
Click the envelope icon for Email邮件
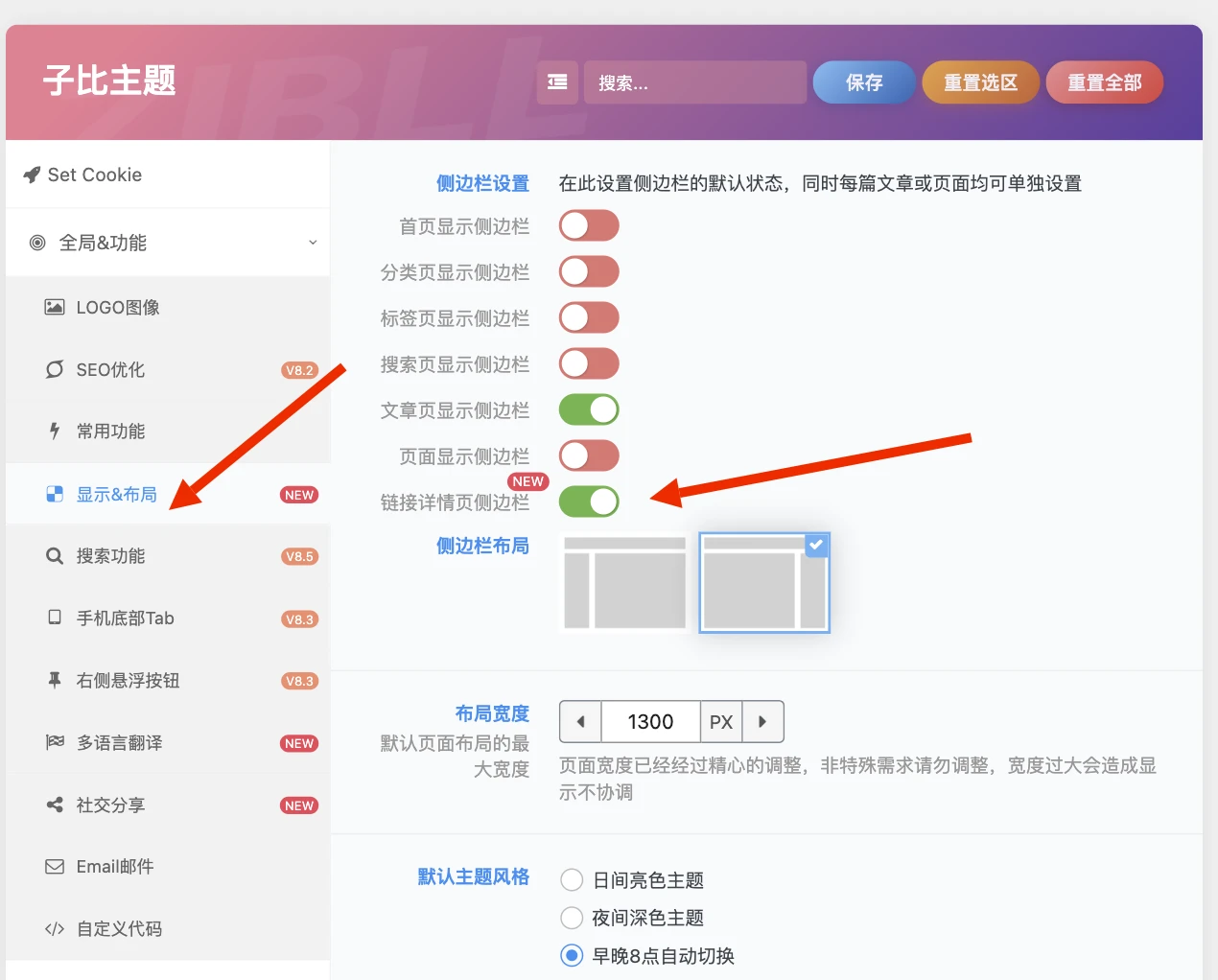click(55, 867)
